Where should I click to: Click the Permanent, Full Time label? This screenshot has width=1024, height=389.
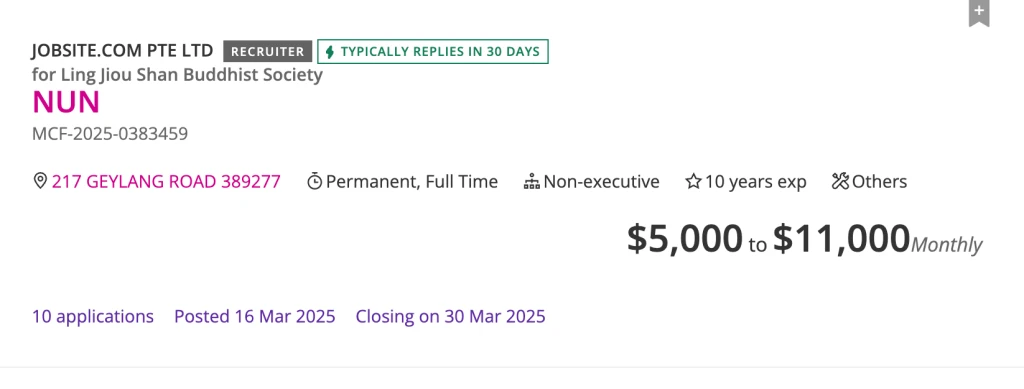pyautogui.click(x=412, y=181)
